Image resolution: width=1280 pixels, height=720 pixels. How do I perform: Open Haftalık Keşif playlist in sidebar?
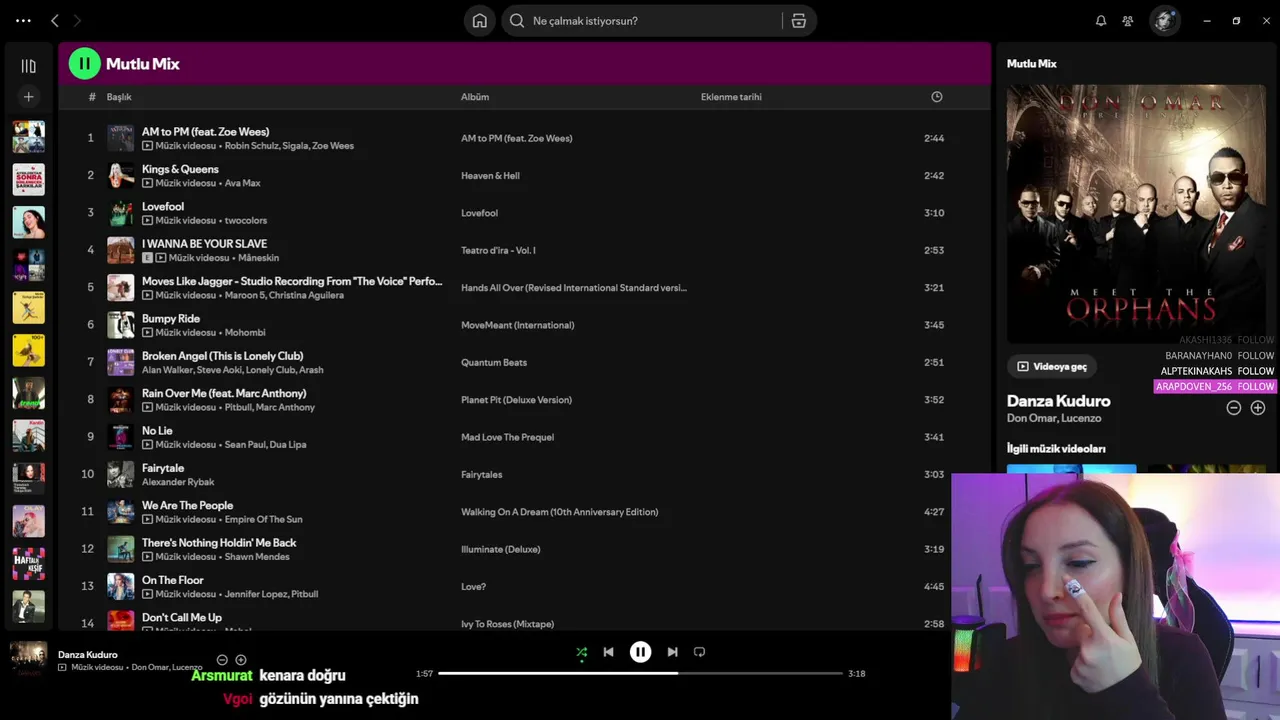(28, 564)
